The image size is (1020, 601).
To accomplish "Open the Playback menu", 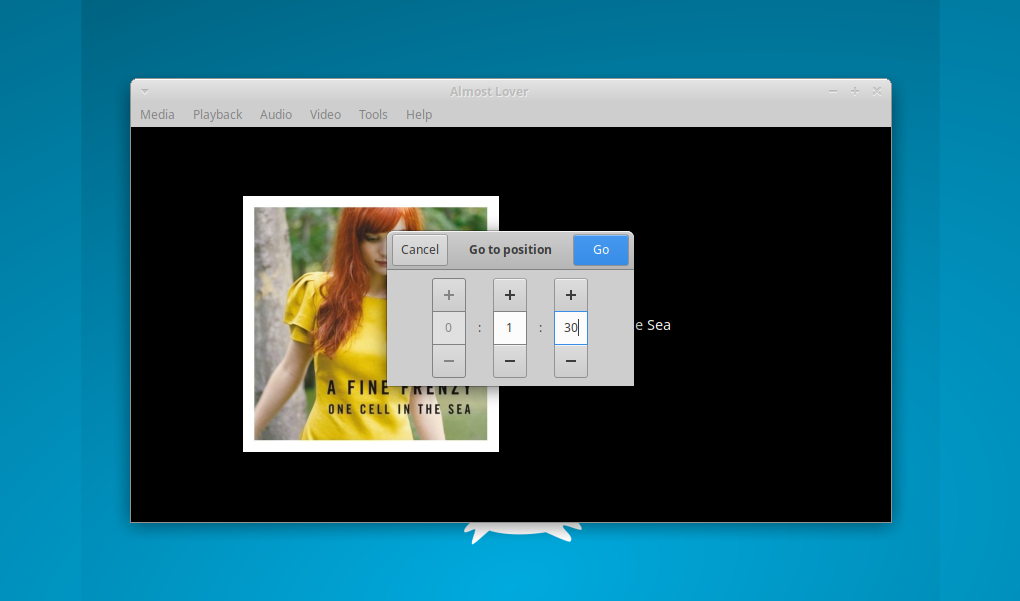I will [217, 115].
